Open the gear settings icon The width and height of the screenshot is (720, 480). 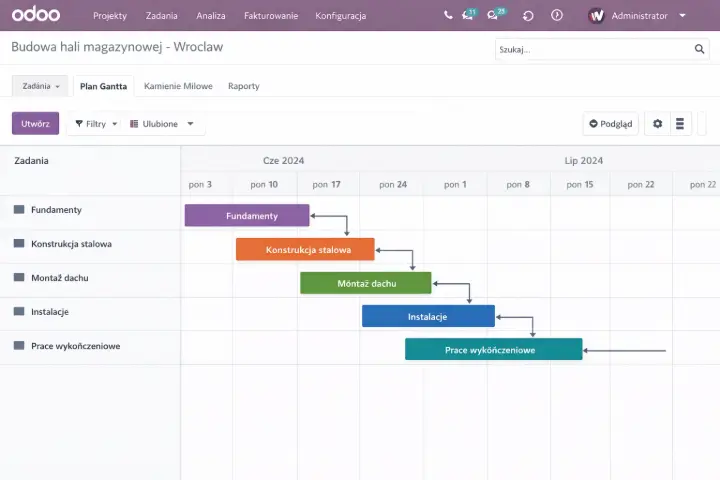pos(657,124)
